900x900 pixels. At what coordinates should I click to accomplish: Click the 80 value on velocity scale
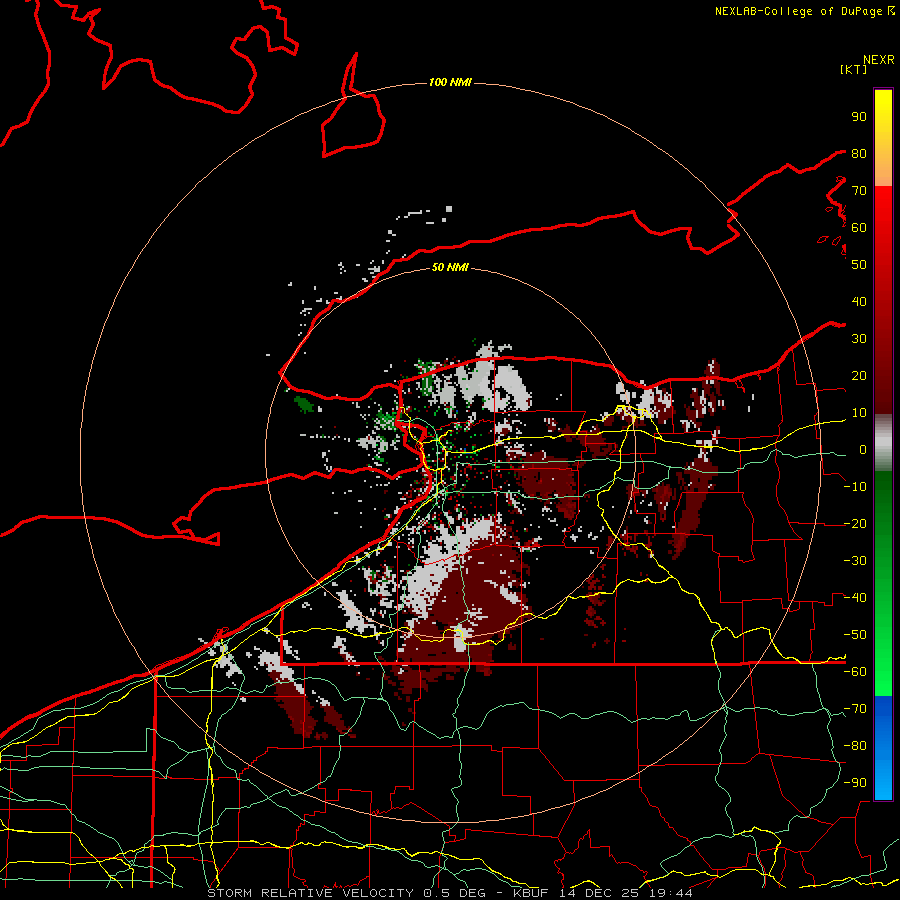pos(859,153)
